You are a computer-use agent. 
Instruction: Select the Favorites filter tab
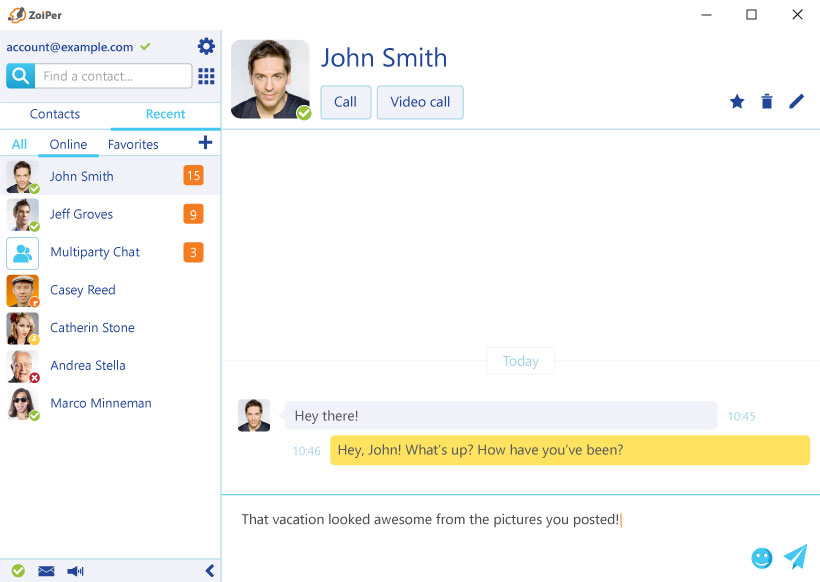click(133, 144)
